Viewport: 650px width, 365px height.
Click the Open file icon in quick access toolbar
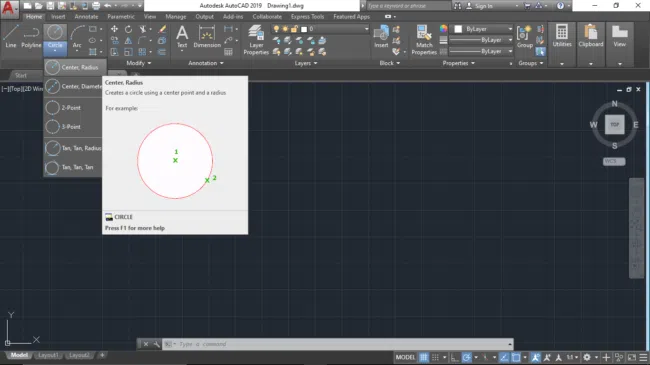39,6
